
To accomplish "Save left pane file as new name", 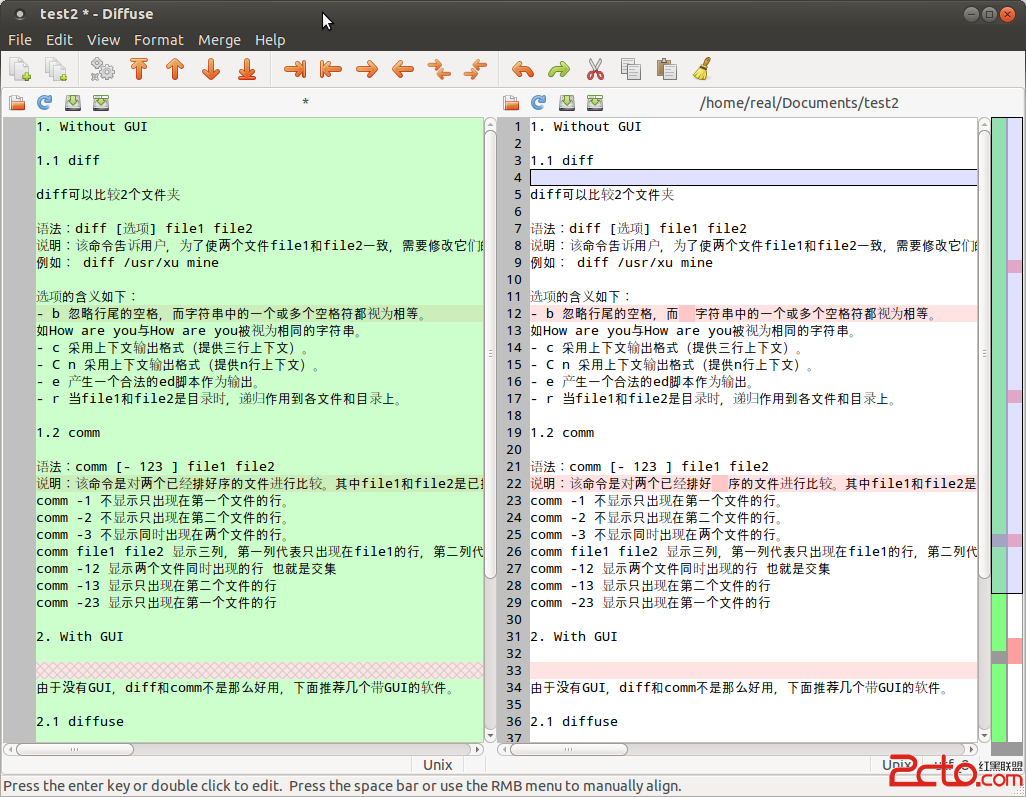I will coord(101,103).
